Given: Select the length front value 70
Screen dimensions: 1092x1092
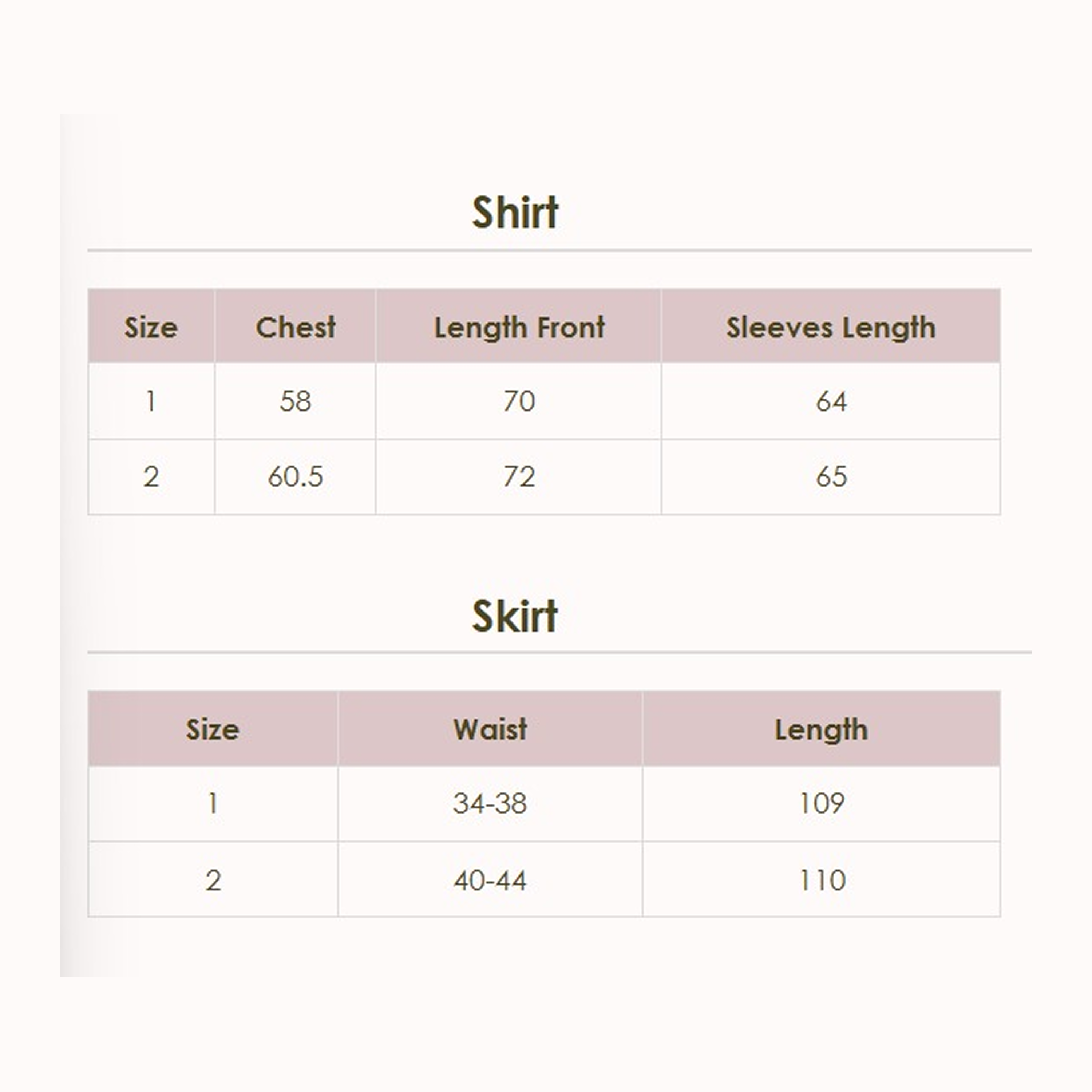Looking at the screenshot, I should click(x=519, y=402).
